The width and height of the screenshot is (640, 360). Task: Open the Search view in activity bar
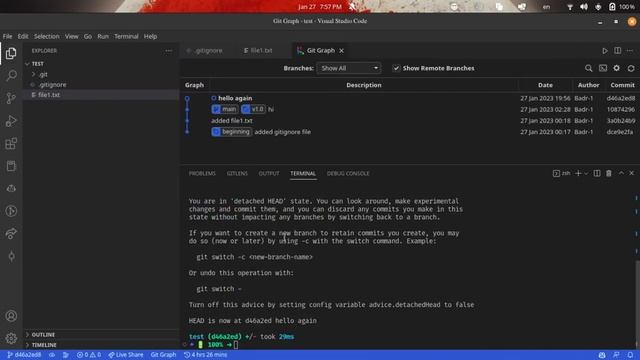point(11,76)
